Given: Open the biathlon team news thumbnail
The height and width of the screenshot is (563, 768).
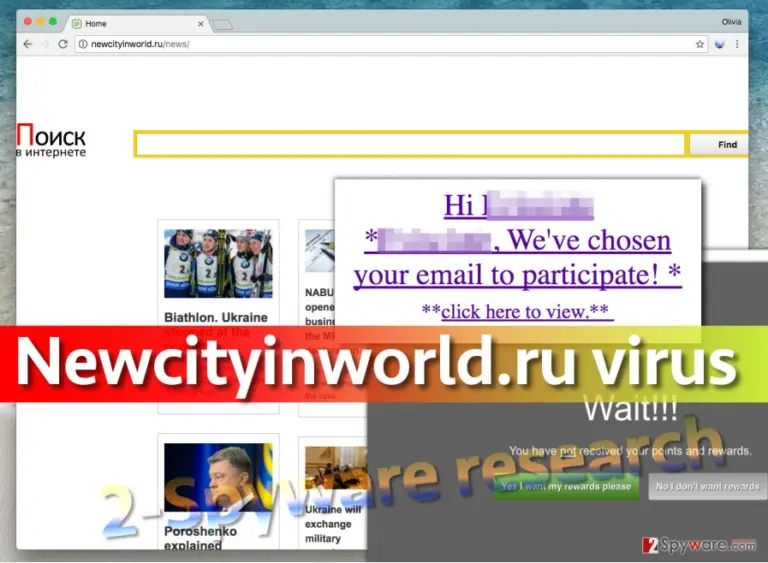Looking at the screenshot, I should (218, 263).
